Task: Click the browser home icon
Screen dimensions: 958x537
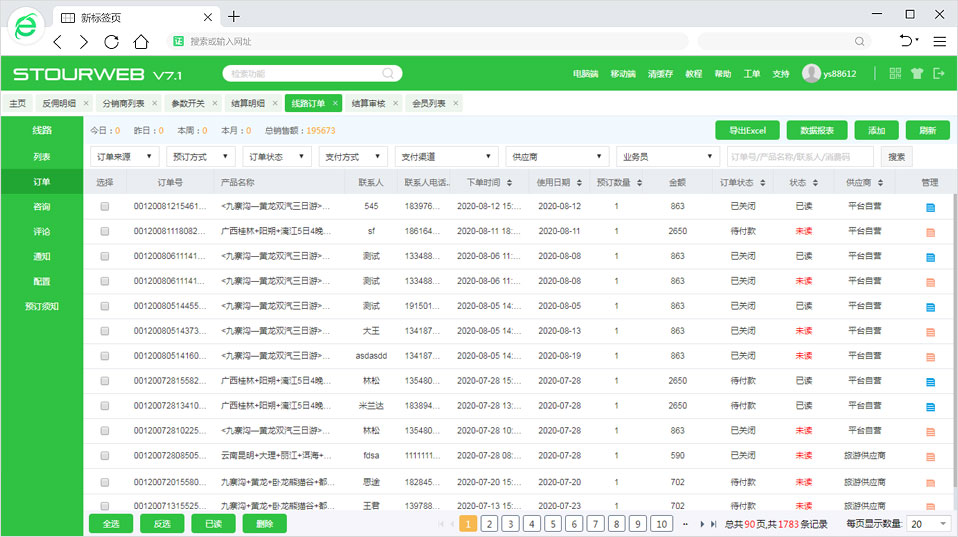Action: pyautogui.click(x=141, y=42)
